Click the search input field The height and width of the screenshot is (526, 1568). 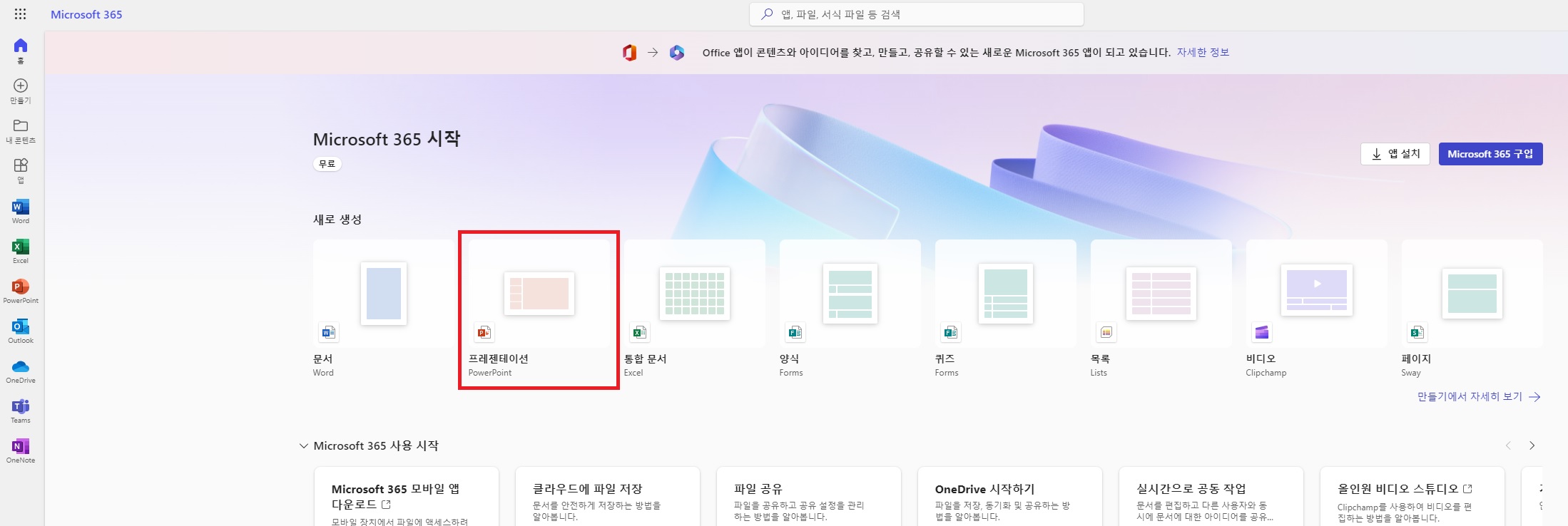(917, 14)
